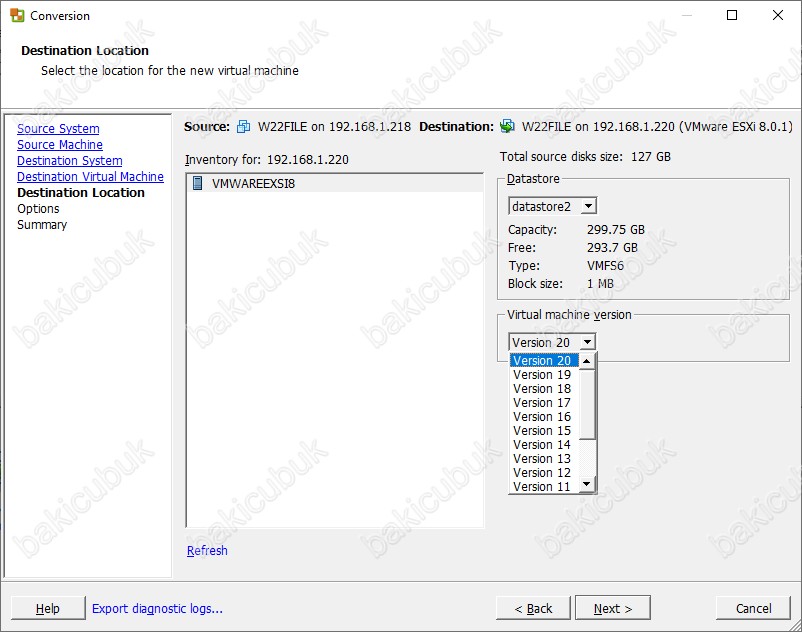The height and width of the screenshot is (632, 802).
Task: Open the datastore2 dropdown
Action: [589, 206]
